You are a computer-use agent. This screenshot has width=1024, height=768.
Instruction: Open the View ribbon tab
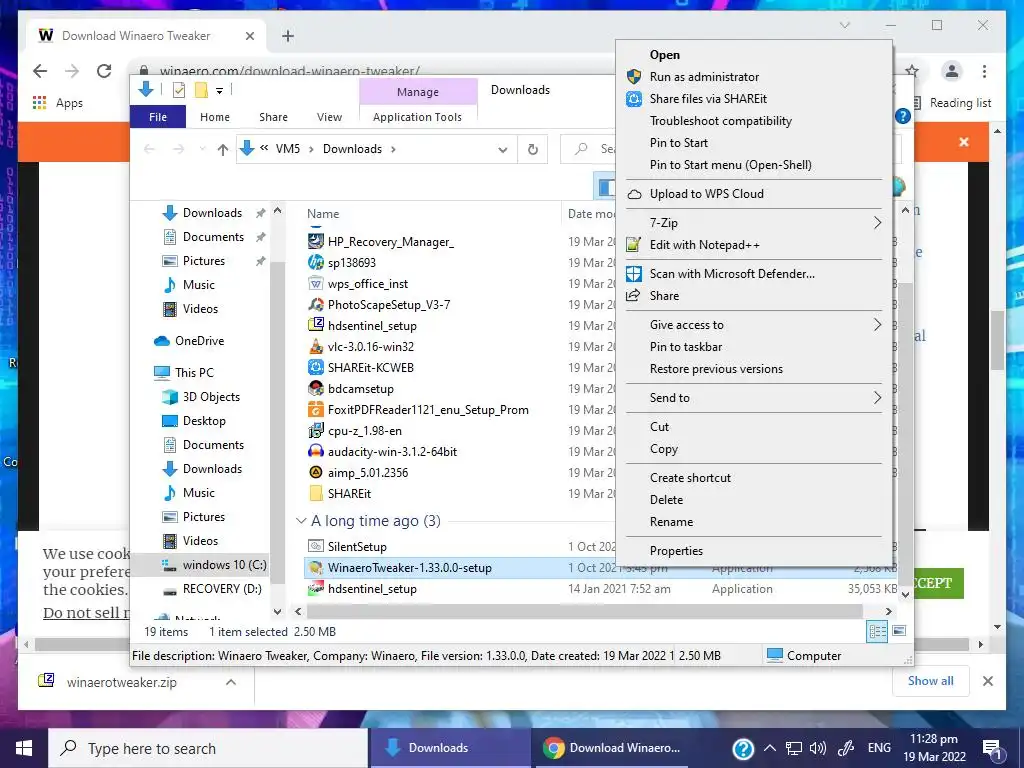(x=329, y=117)
